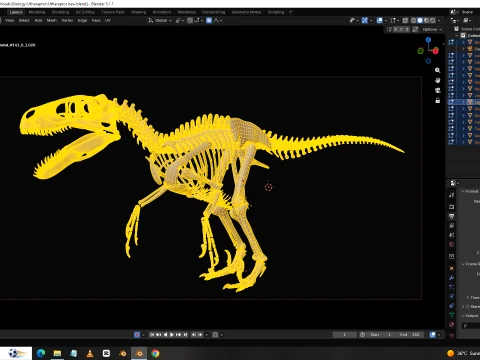This screenshot has width=480, height=360.
Task: Open the pivot point dropdown
Action: pyautogui.click(x=180, y=20)
